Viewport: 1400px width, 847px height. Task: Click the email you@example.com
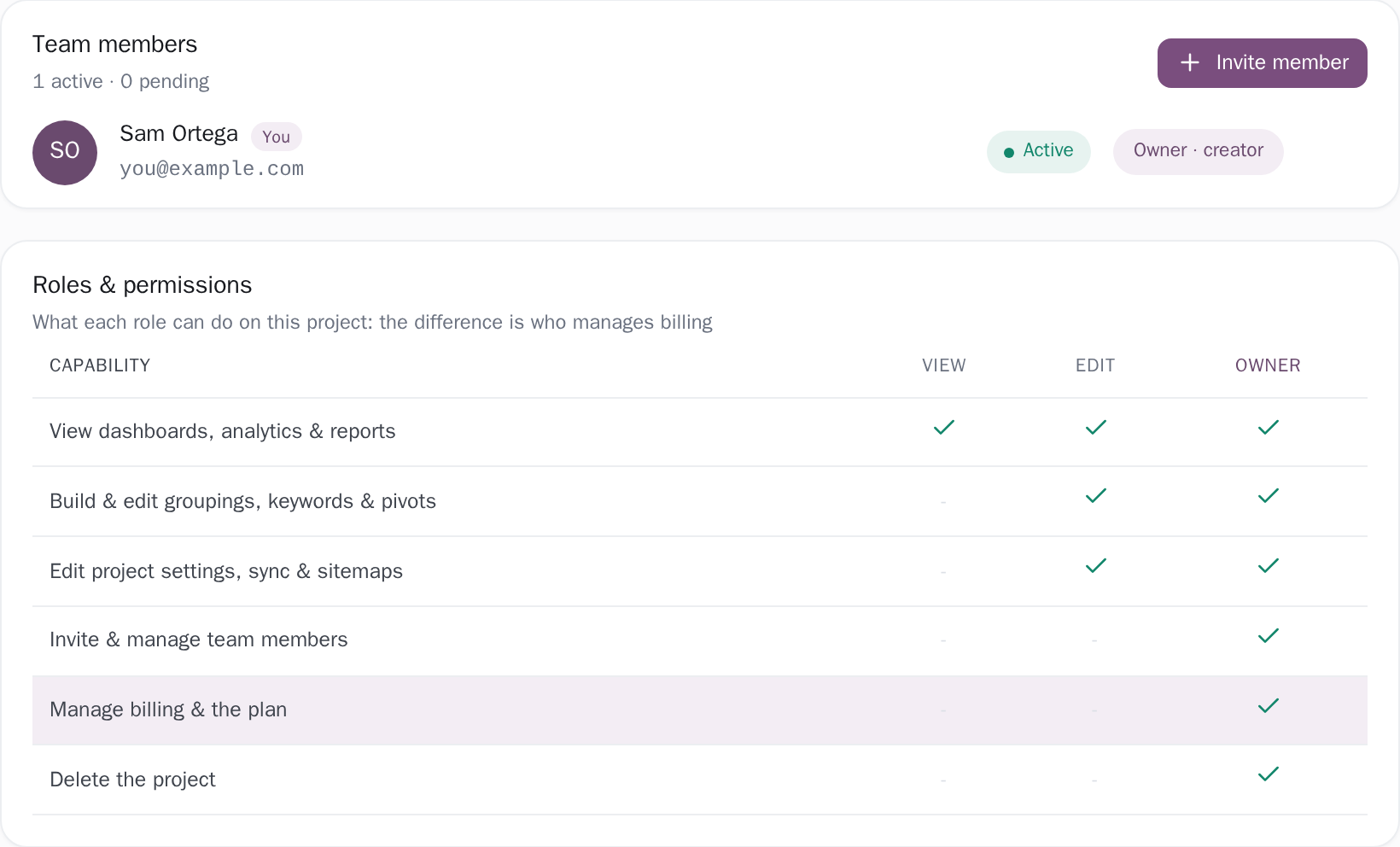pyautogui.click(x=212, y=168)
